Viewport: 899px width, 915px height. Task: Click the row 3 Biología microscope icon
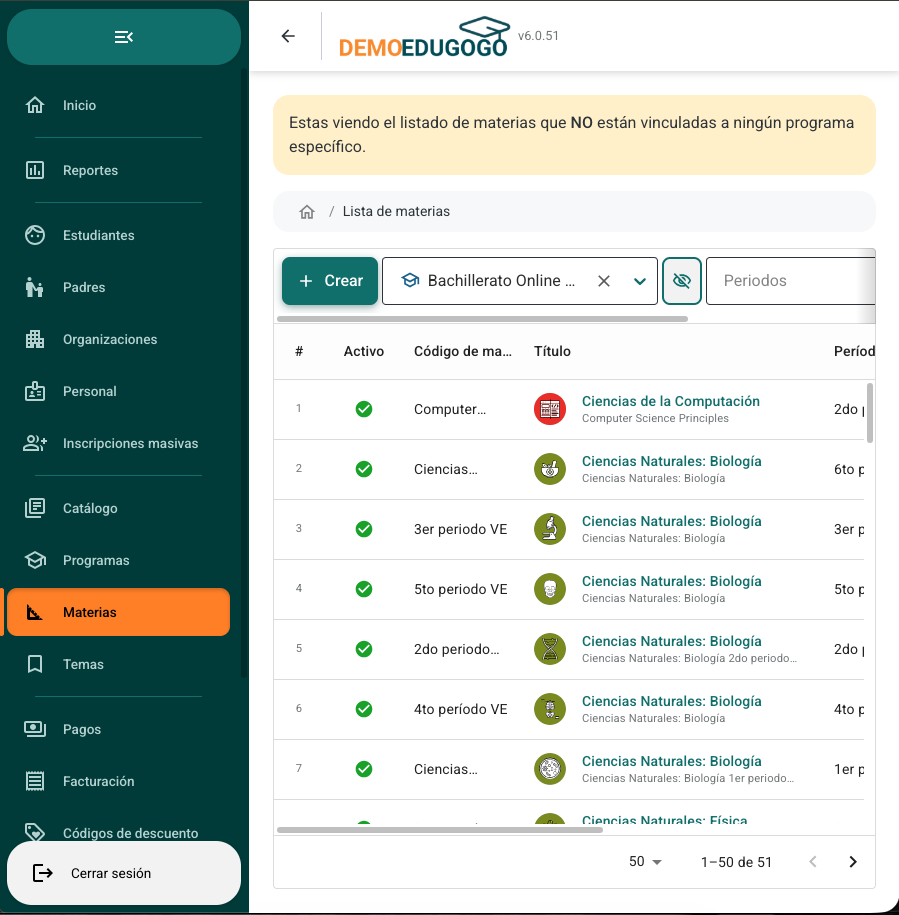click(x=550, y=529)
